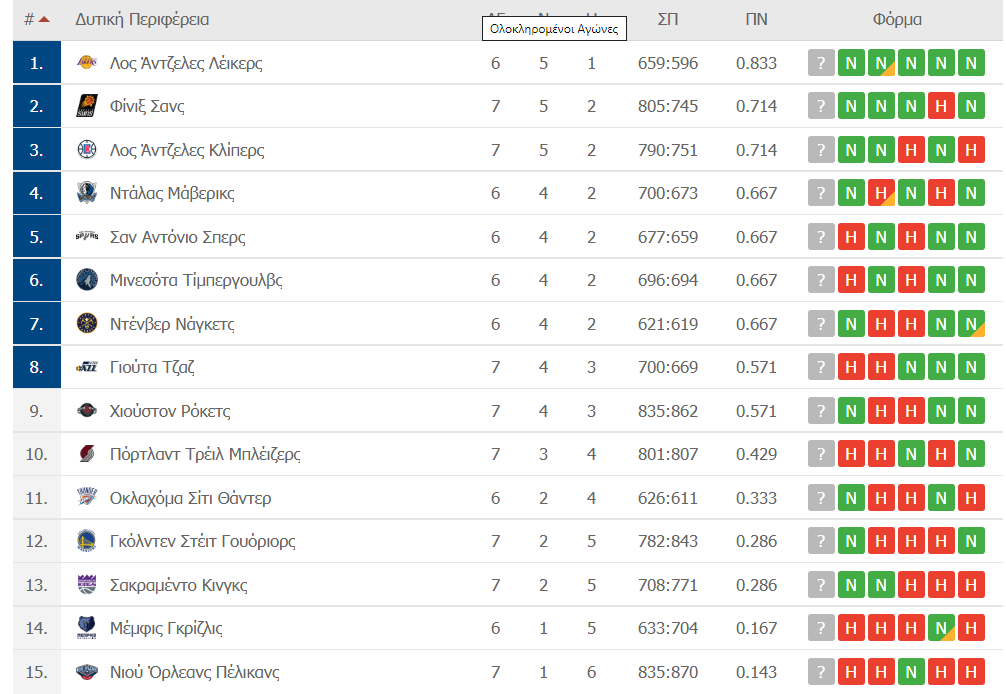Image resolution: width=1006 pixels, height=694 pixels.
Task: Click the Φόρμα column header
Action: pos(896,19)
